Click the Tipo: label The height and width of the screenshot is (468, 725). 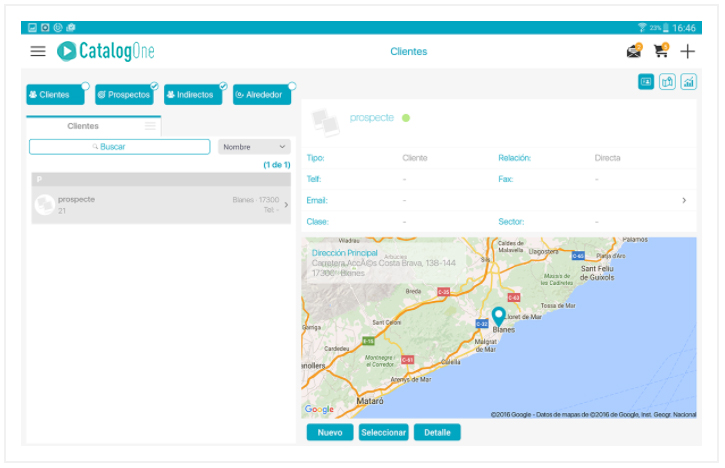[315, 158]
